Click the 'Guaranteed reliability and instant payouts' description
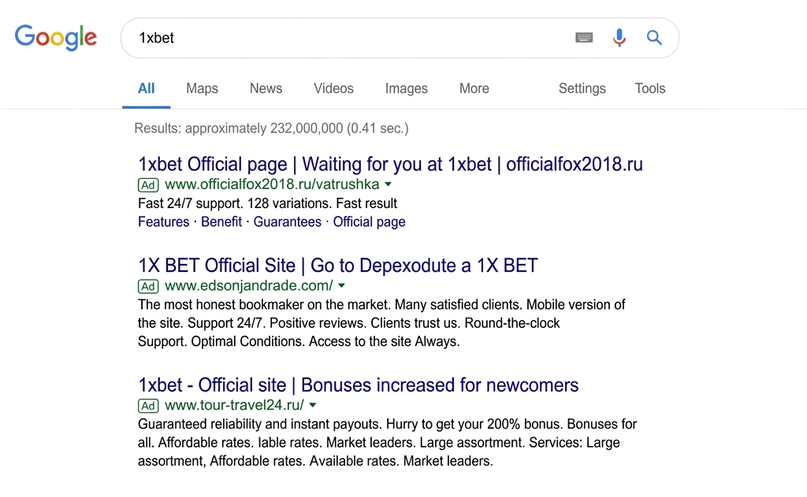 pos(387,442)
